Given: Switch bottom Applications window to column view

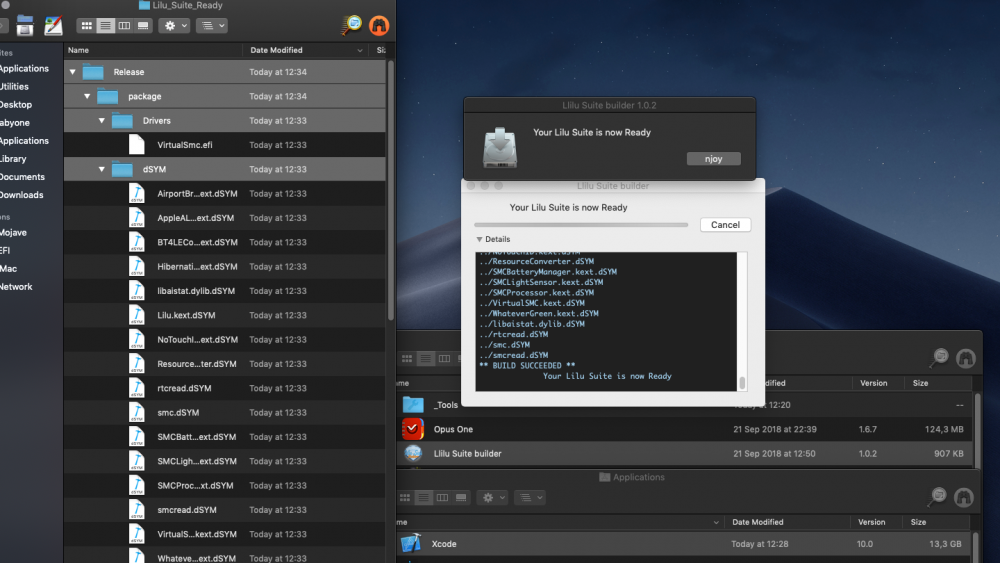Looking at the screenshot, I should click(442, 497).
